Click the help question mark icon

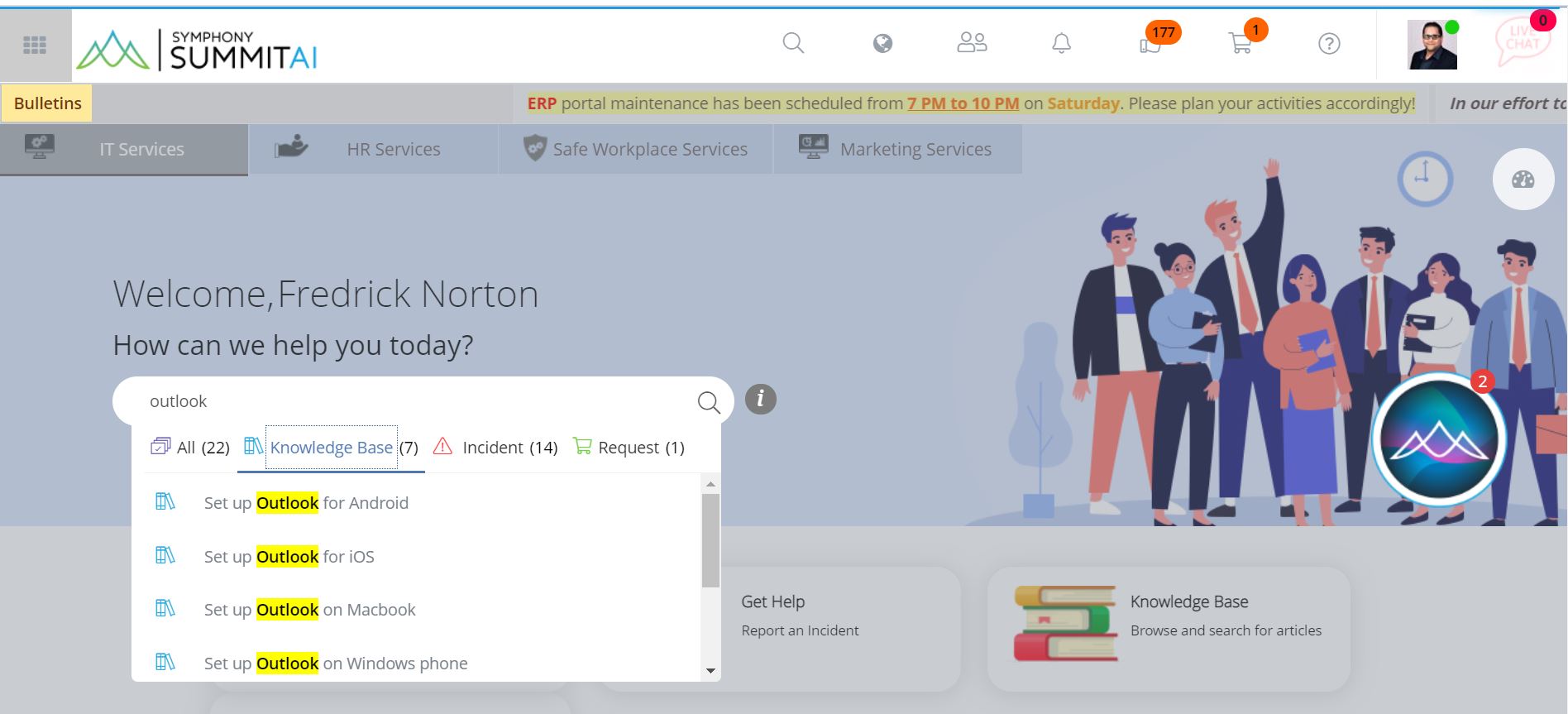1329,44
